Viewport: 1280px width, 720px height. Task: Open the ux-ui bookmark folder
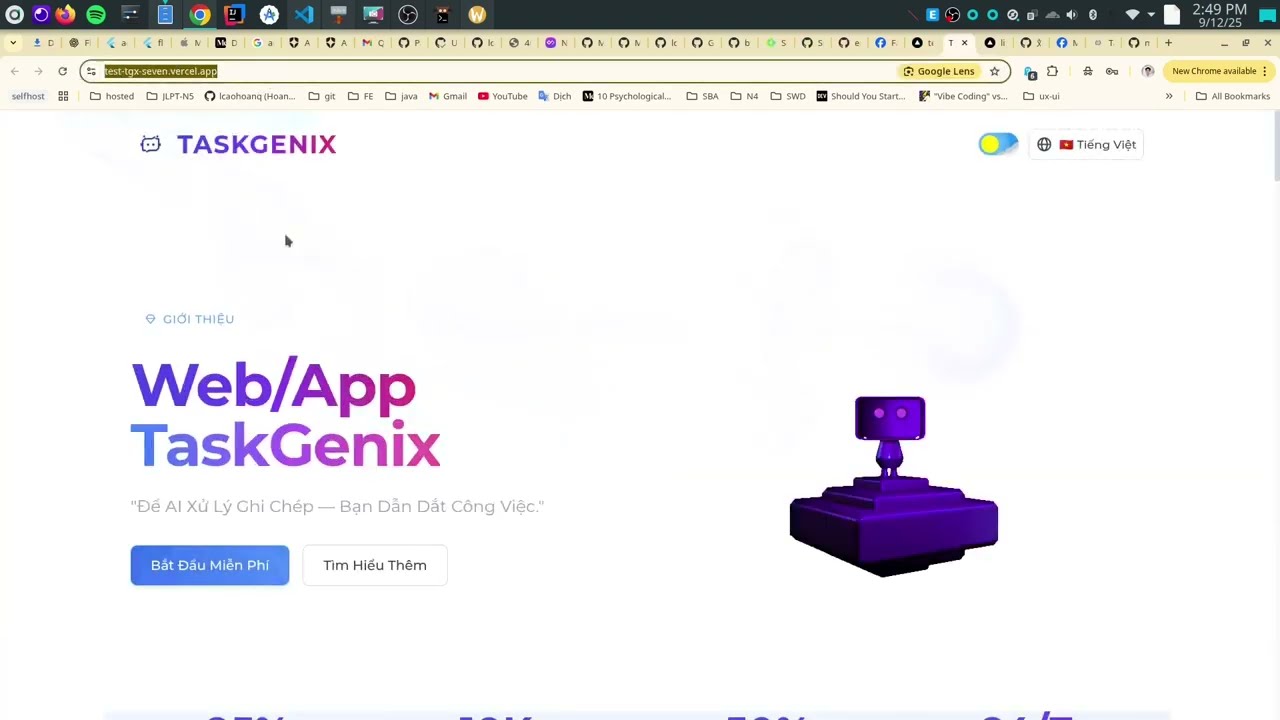tap(1041, 96)
